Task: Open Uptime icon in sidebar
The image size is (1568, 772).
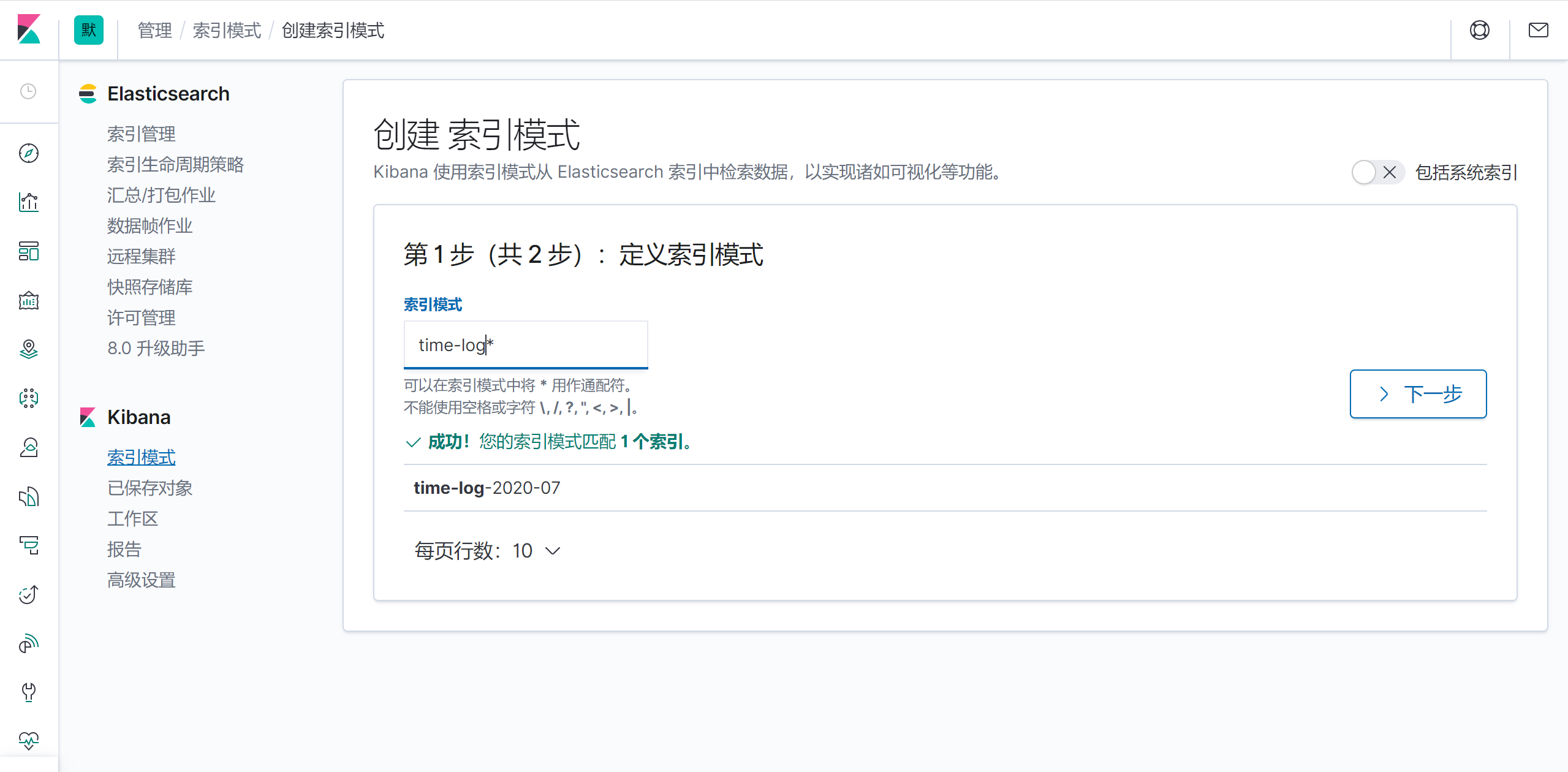Action: [x=29, y=594]
